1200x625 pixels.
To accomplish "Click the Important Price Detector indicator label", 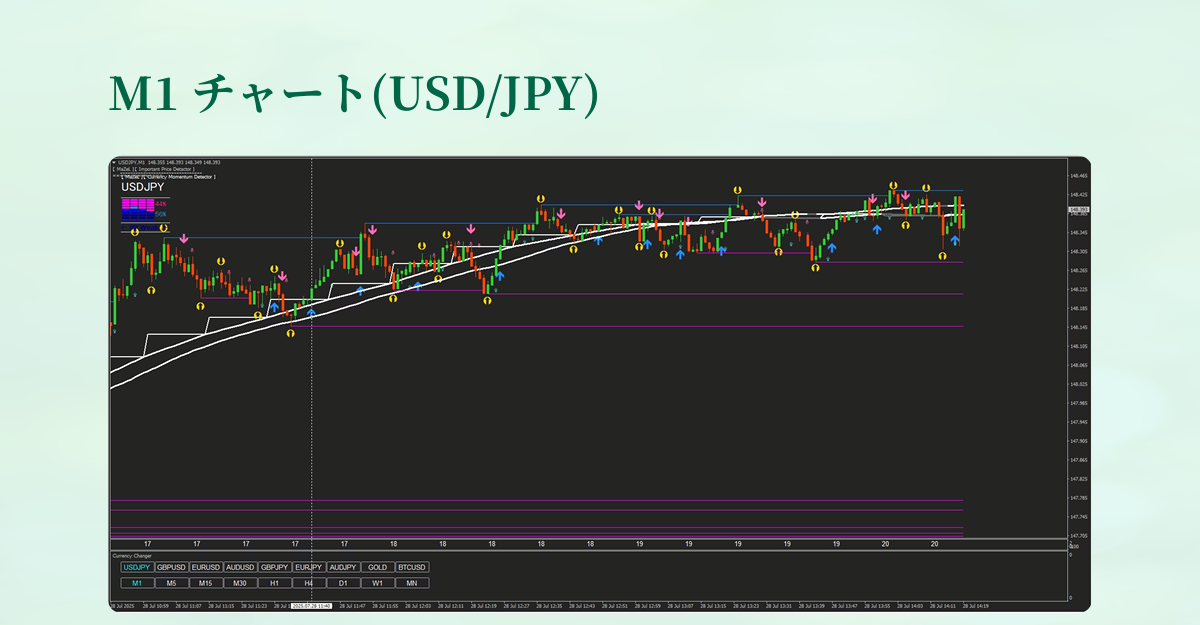I will (153, 170).
